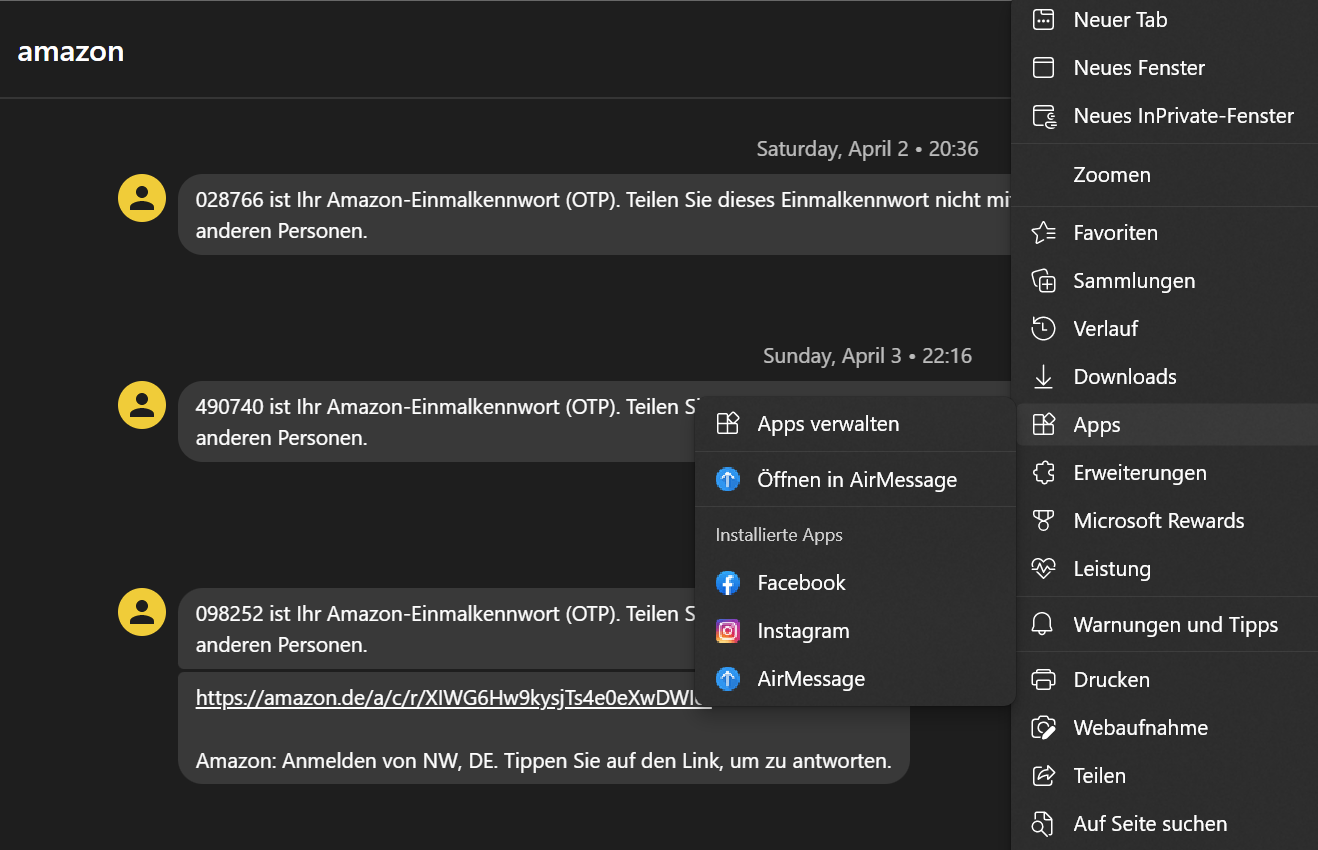Click the Auf Seite suchen icon
Image resolution: width=1318 pixels, height=850 pixels.
tap(1043, 824)
